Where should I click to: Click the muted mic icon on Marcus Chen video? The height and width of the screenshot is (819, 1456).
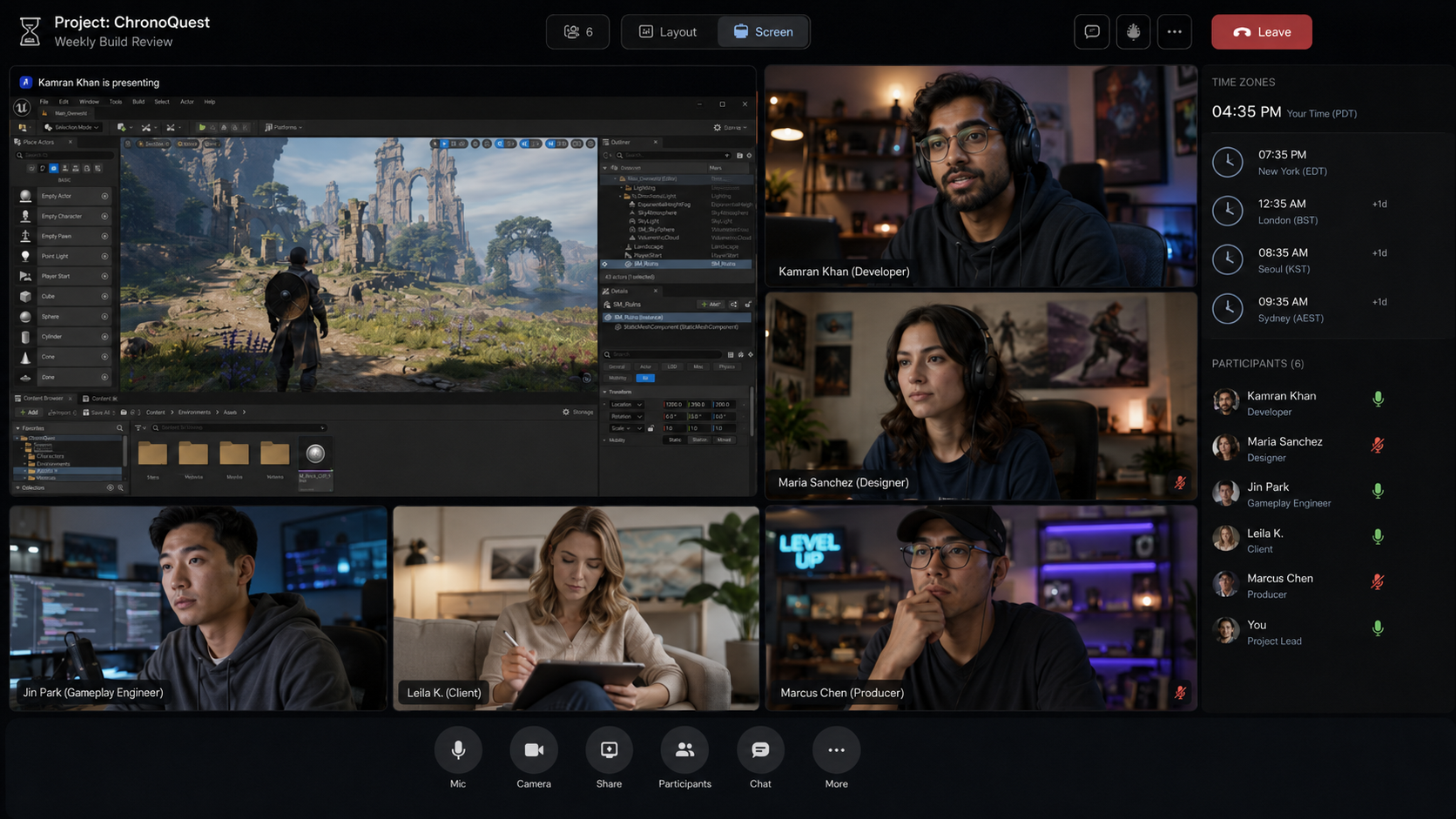click(1180, 693)
